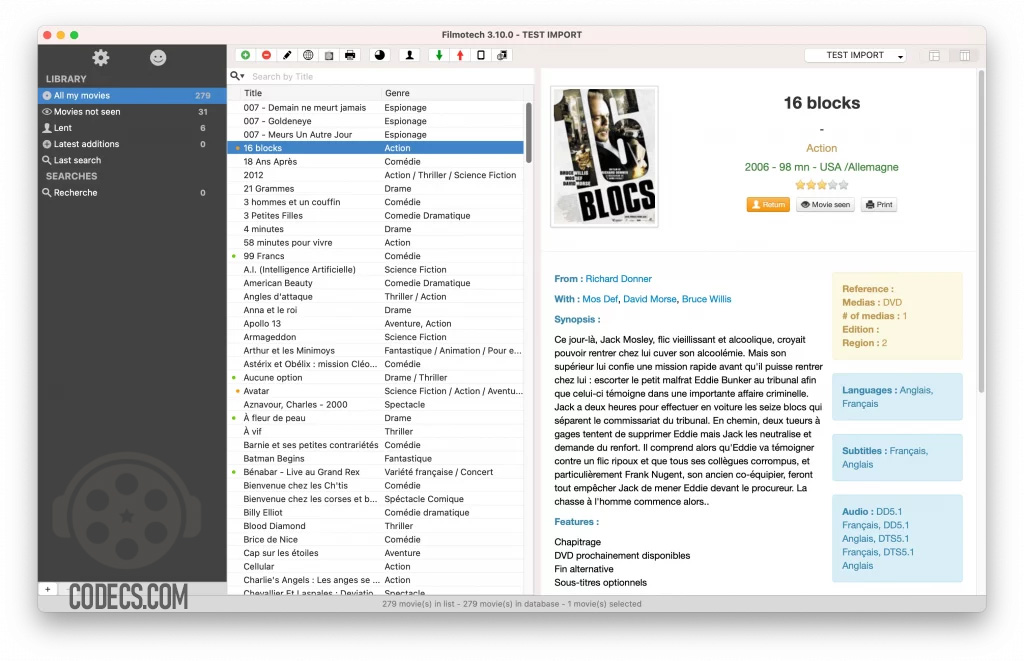Select the movie Cap sur les étoiles
Viewport: 1024px width, 661px height.
(376, 553)
